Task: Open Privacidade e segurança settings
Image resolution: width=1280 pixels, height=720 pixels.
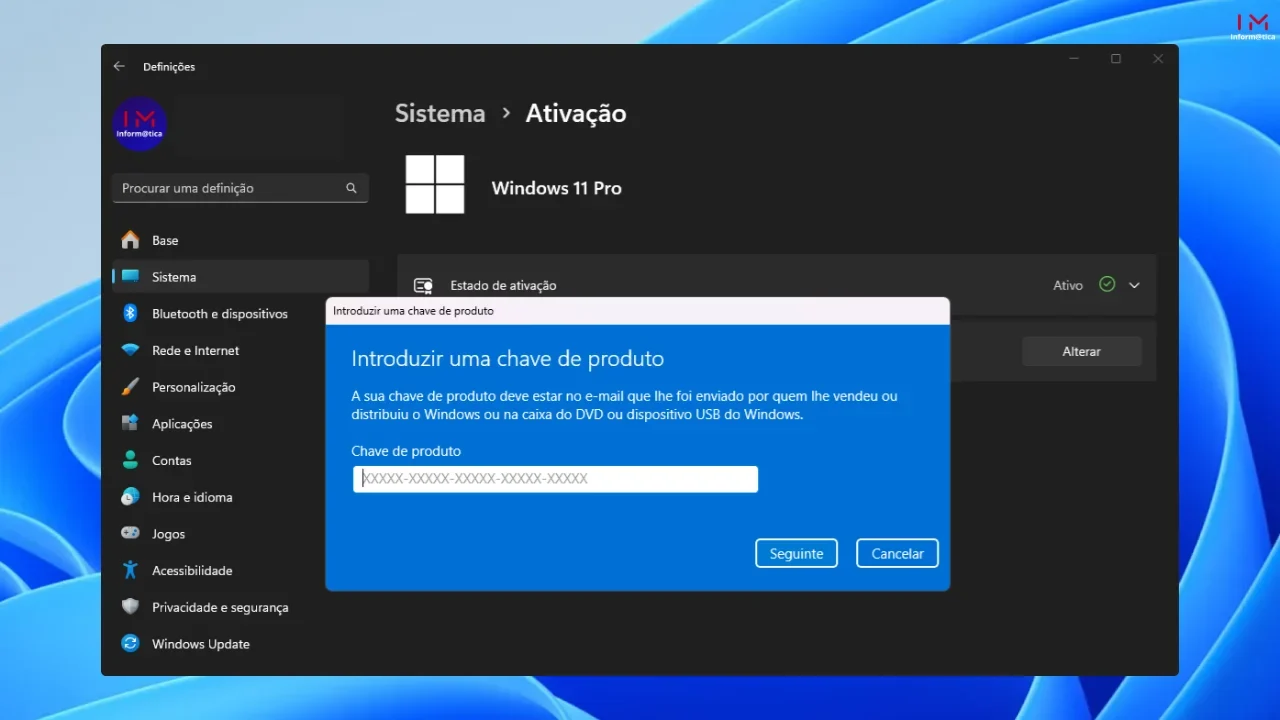Action: 240,607
